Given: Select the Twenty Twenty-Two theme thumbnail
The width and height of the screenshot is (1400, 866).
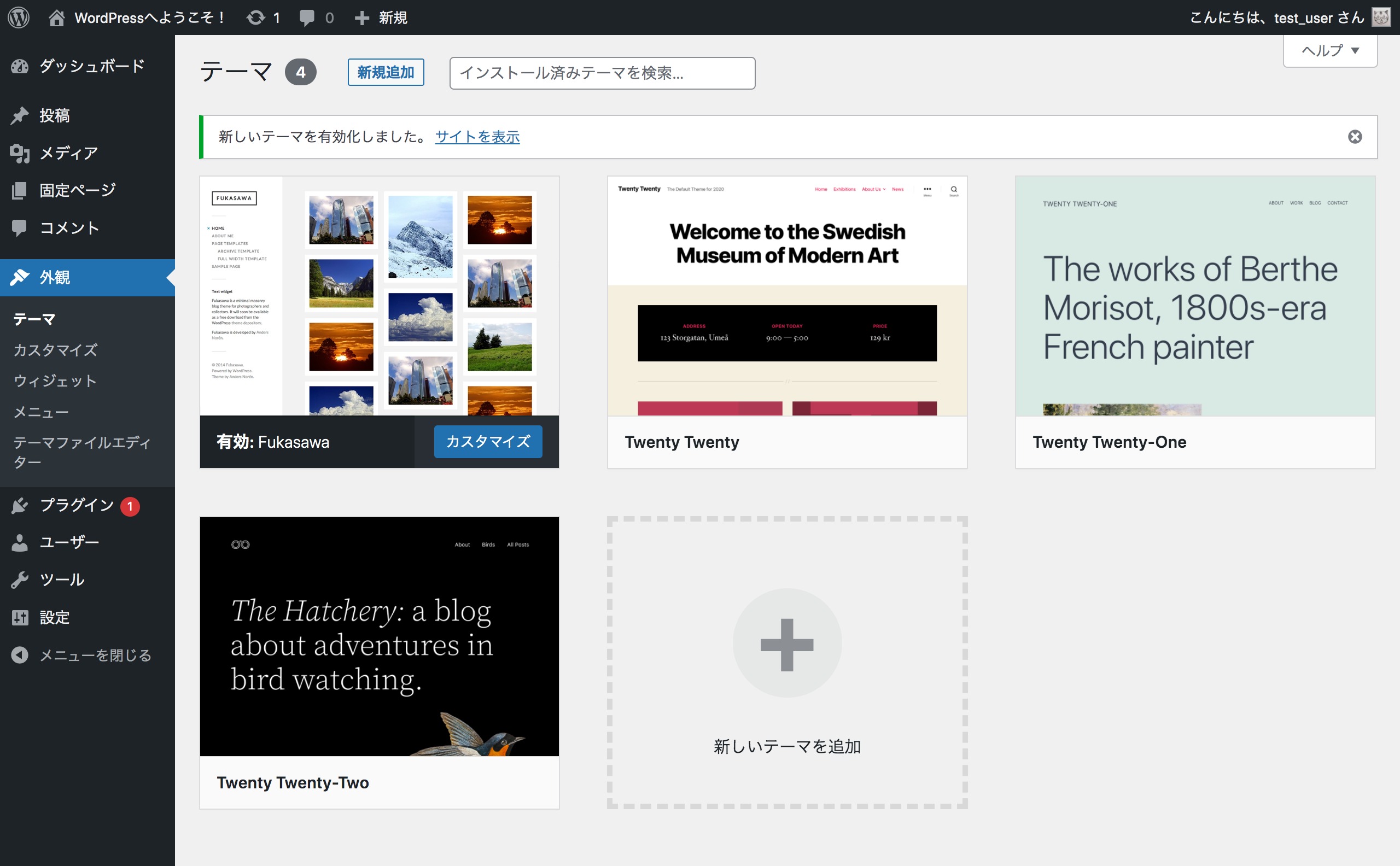Looking at the screenshot, I should (379, 636).
